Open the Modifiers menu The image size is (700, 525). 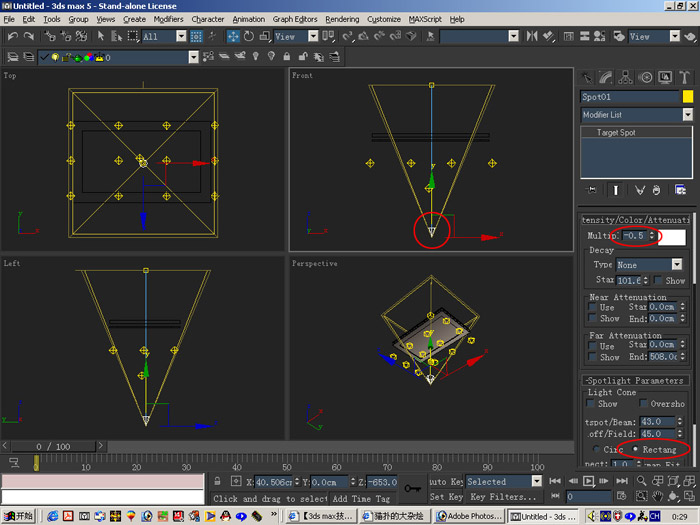click(x=168, y=19)
